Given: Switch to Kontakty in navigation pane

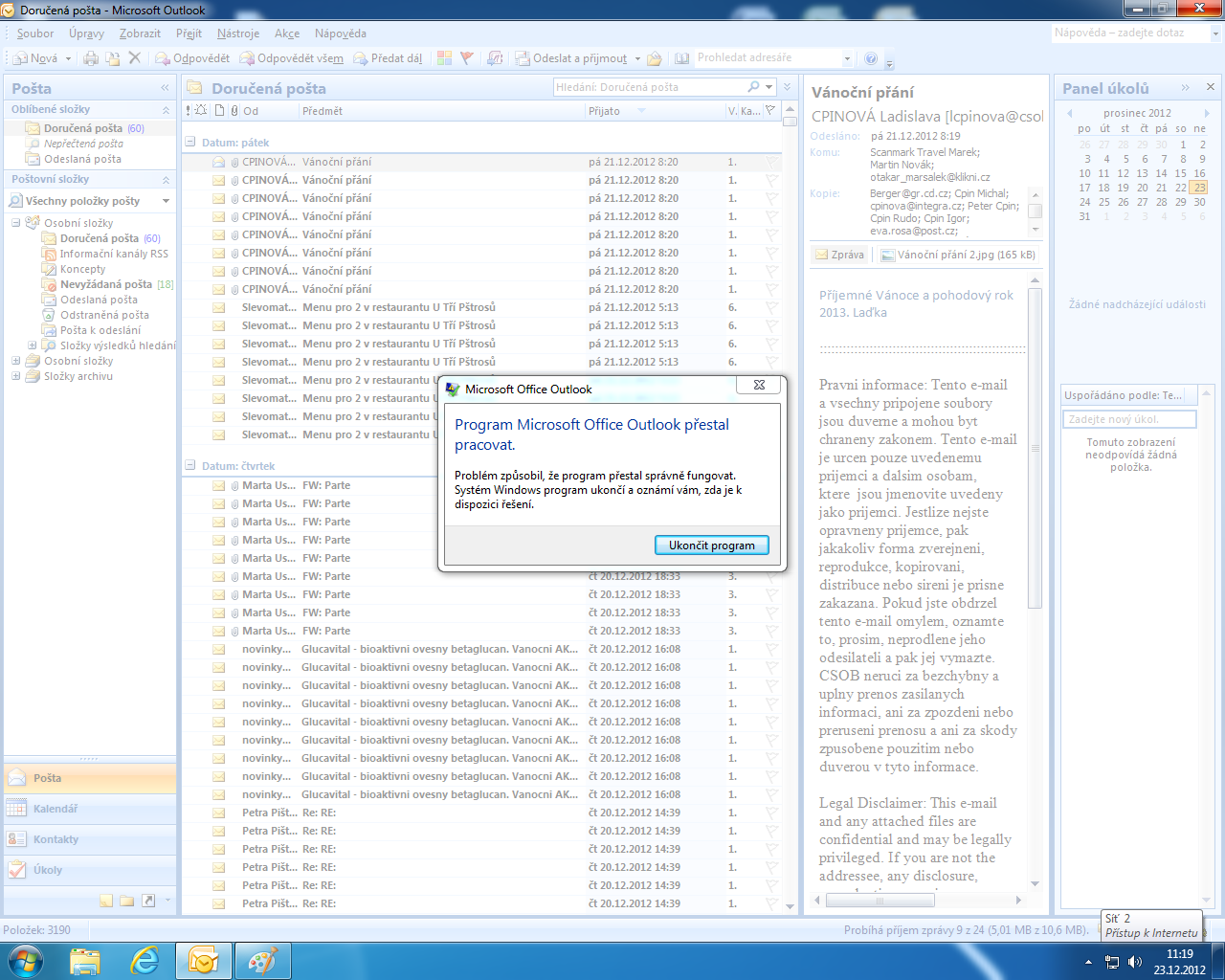Looking at the screenshot, I should coord(90,839).
